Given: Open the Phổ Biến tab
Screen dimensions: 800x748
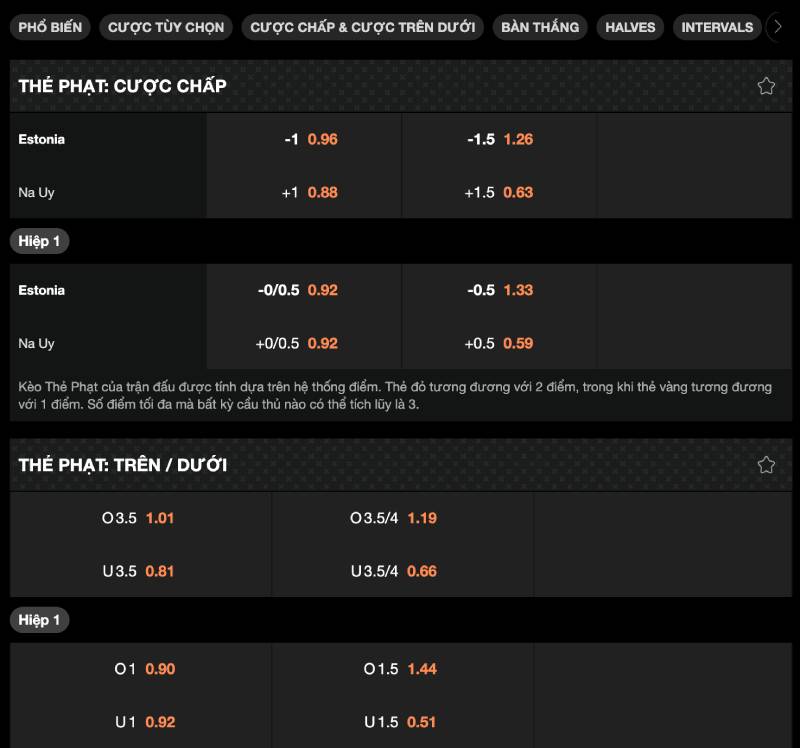Looking at the screenshot, I should (x=50, y=27).
